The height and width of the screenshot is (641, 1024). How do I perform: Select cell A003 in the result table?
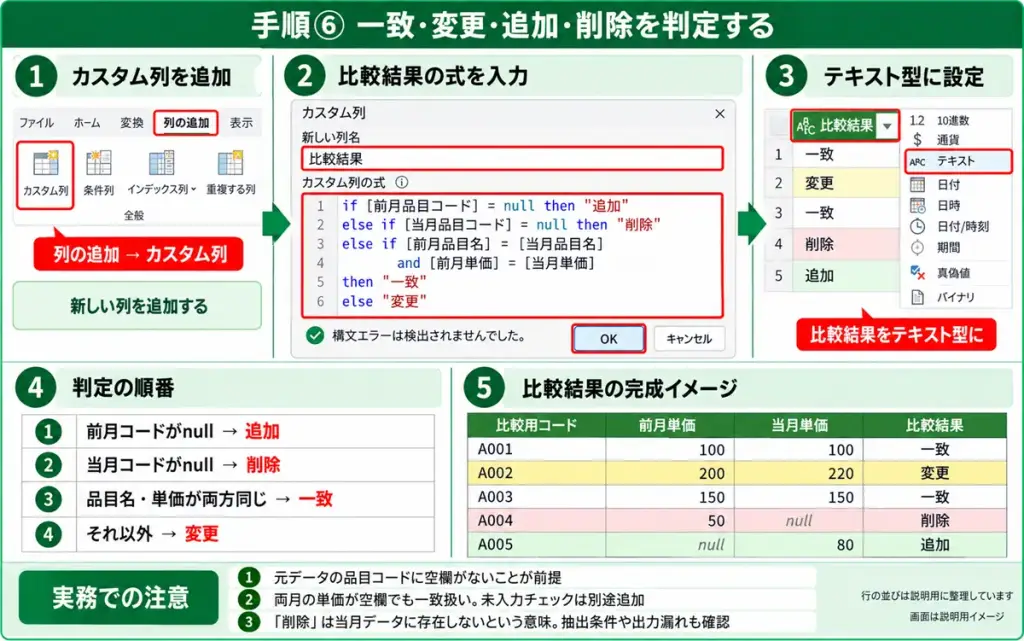coord(536,497)
